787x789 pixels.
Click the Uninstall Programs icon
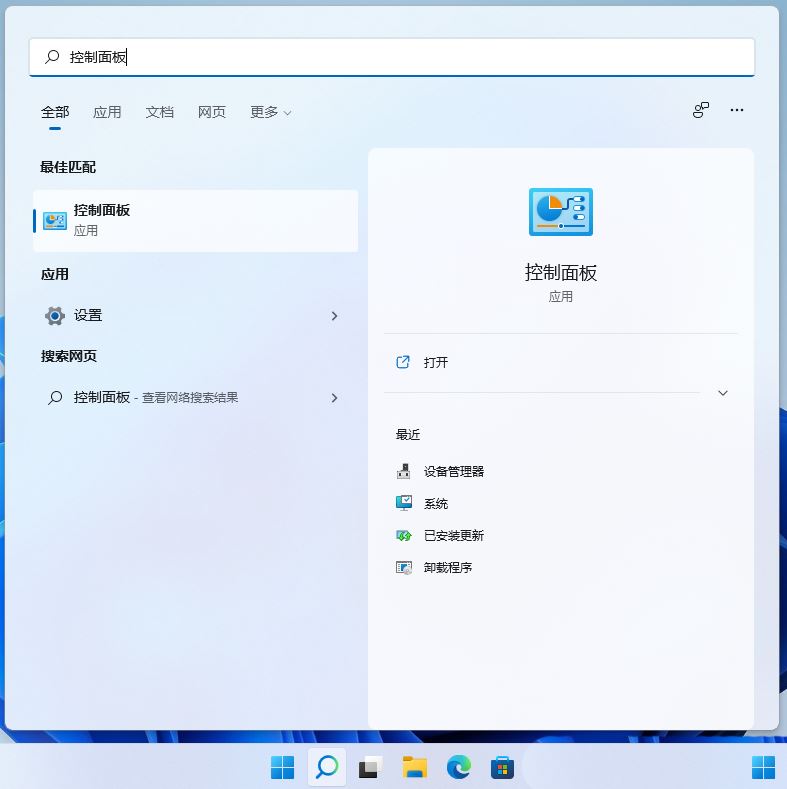pos(404,568)
